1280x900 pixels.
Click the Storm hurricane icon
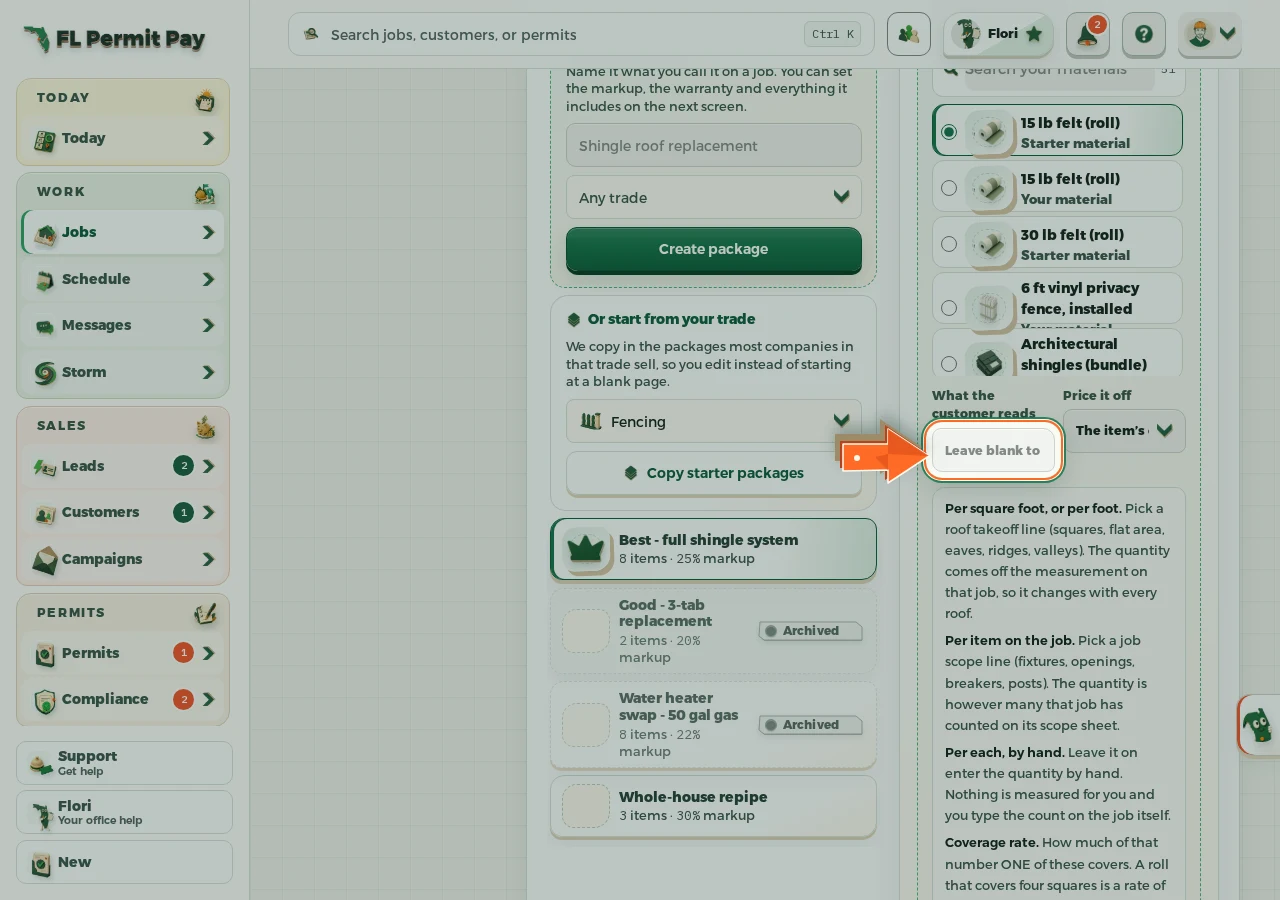click(45, 373)
